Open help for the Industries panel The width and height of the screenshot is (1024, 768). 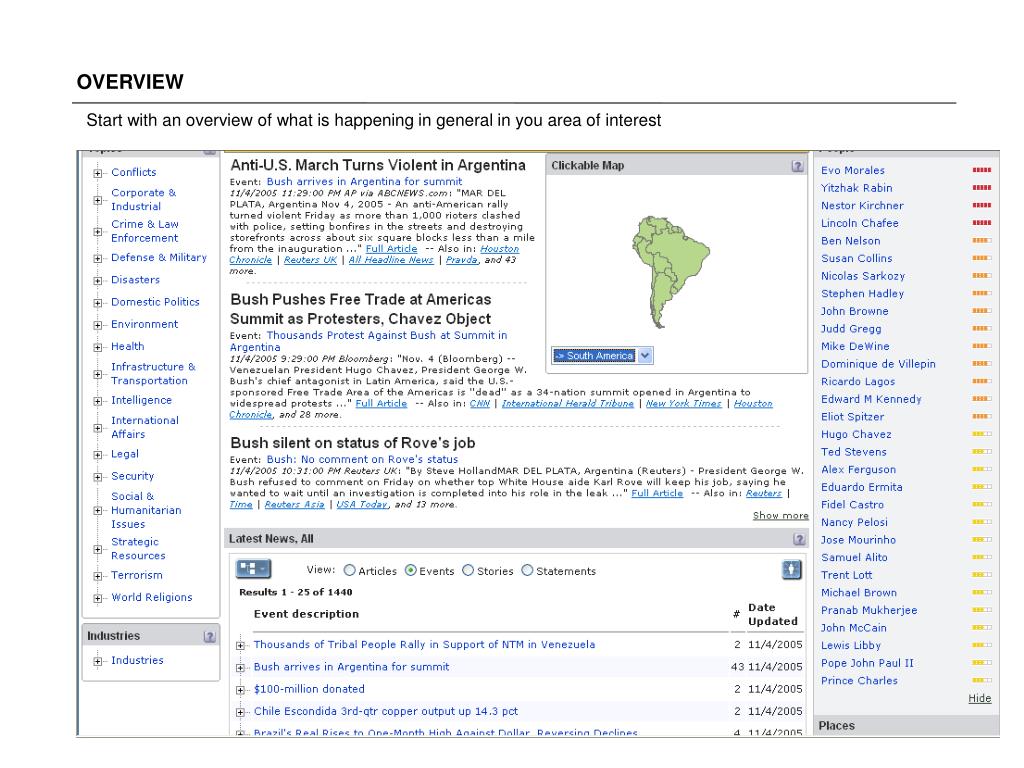click(209, 636)
